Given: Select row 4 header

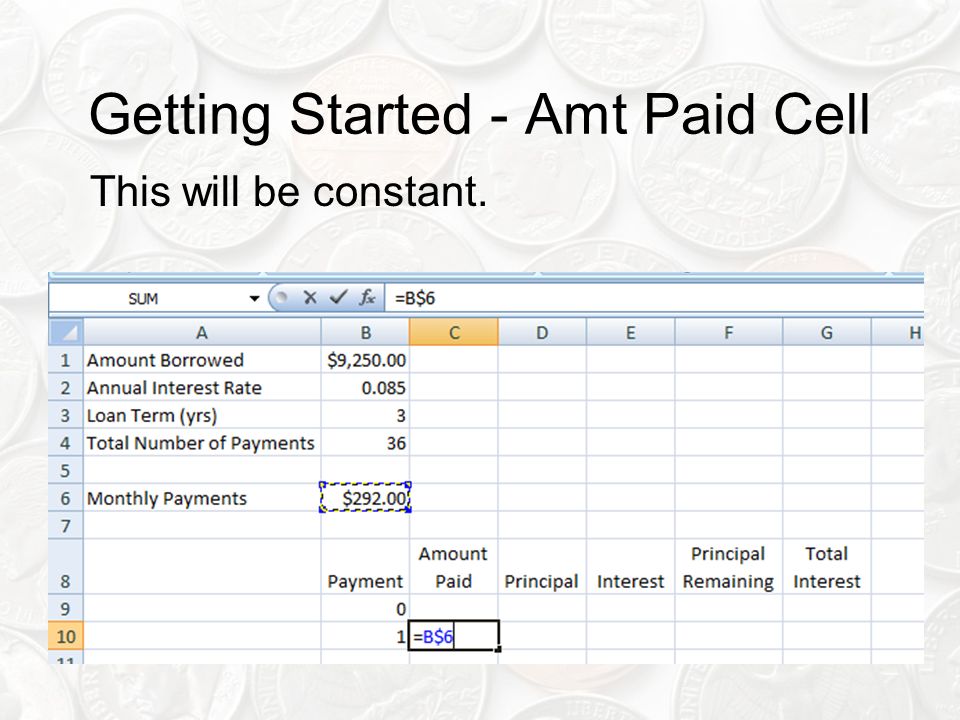Looking at the screenshot, I should point(66,443).
